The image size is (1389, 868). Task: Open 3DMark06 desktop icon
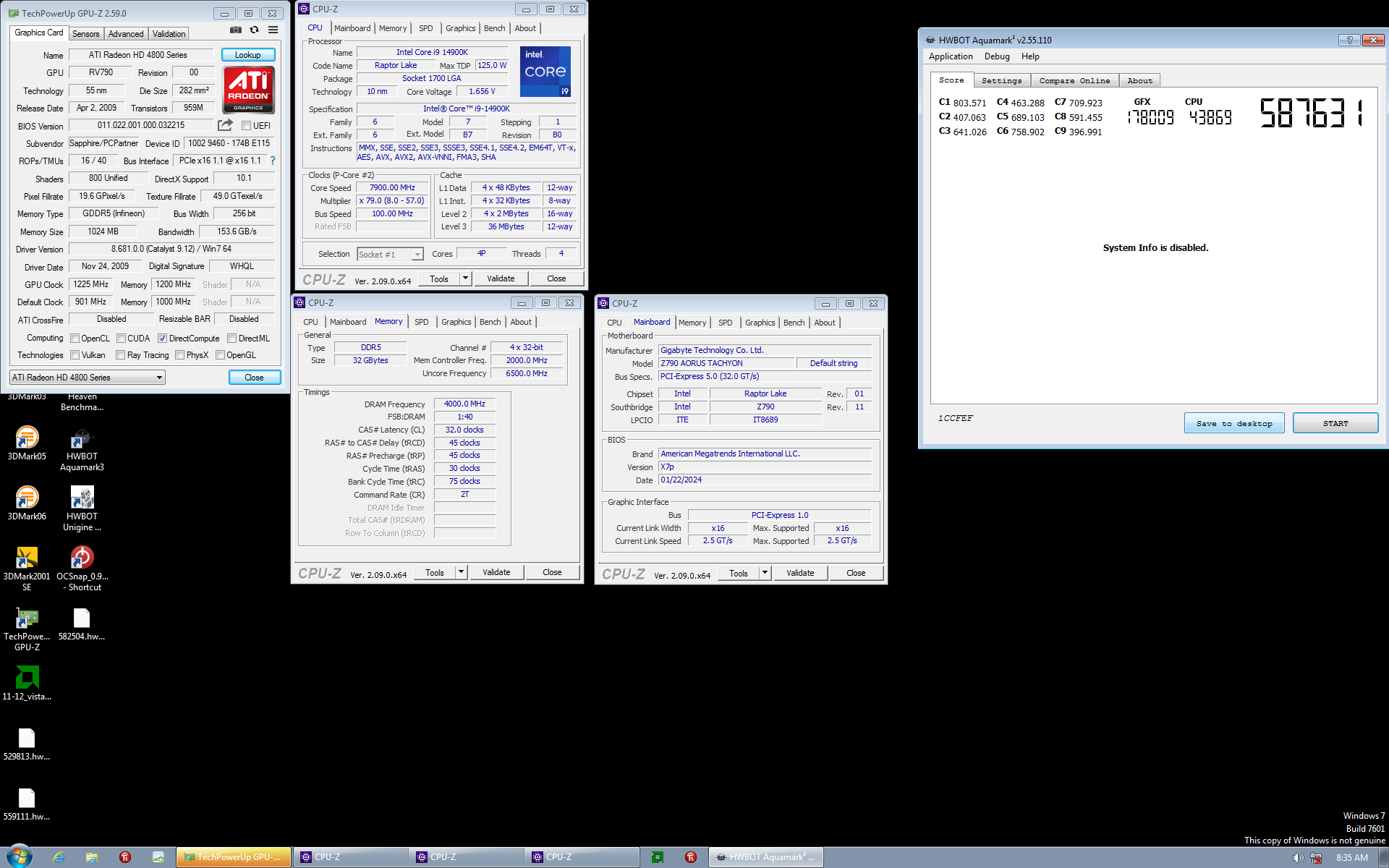click(27, 503)
